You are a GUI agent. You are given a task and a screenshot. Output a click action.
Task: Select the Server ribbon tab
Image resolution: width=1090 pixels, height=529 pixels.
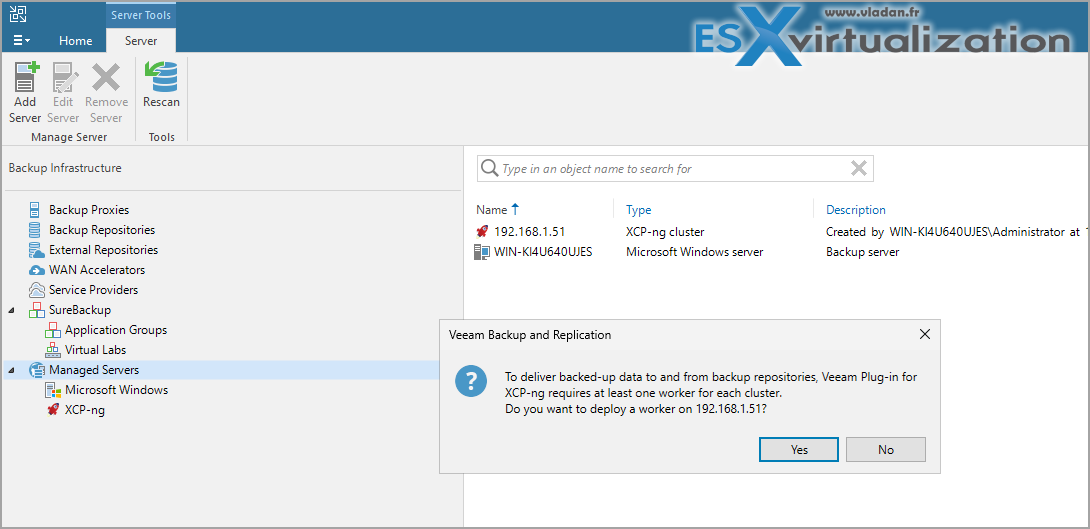click(141, 41)
